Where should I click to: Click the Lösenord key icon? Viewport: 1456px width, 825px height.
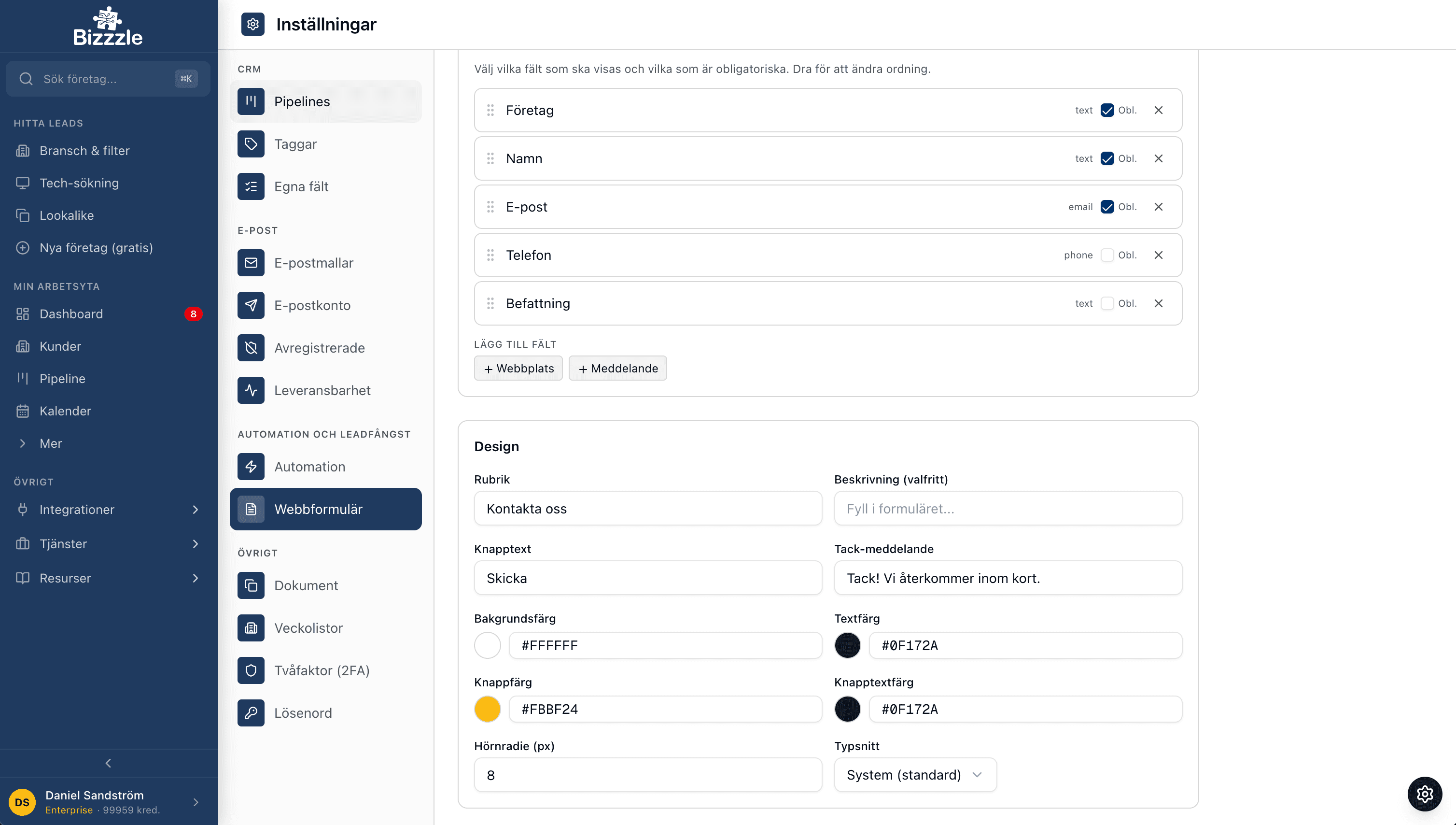[x=251, y=713]
